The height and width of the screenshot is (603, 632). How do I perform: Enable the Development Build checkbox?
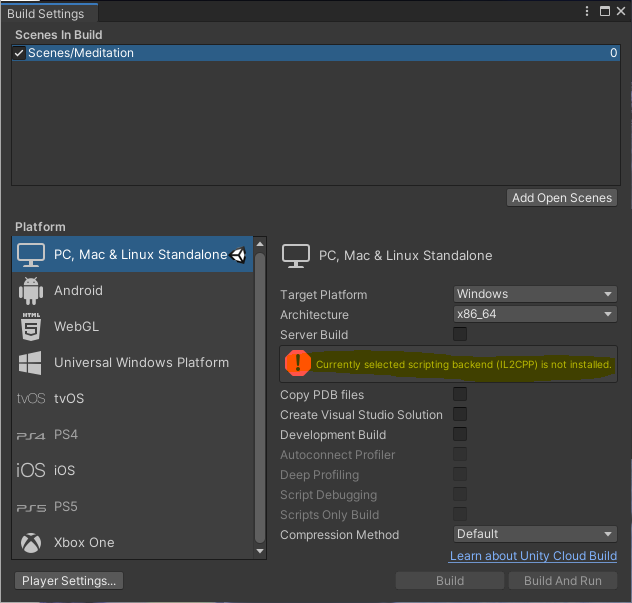coord(460,434)
